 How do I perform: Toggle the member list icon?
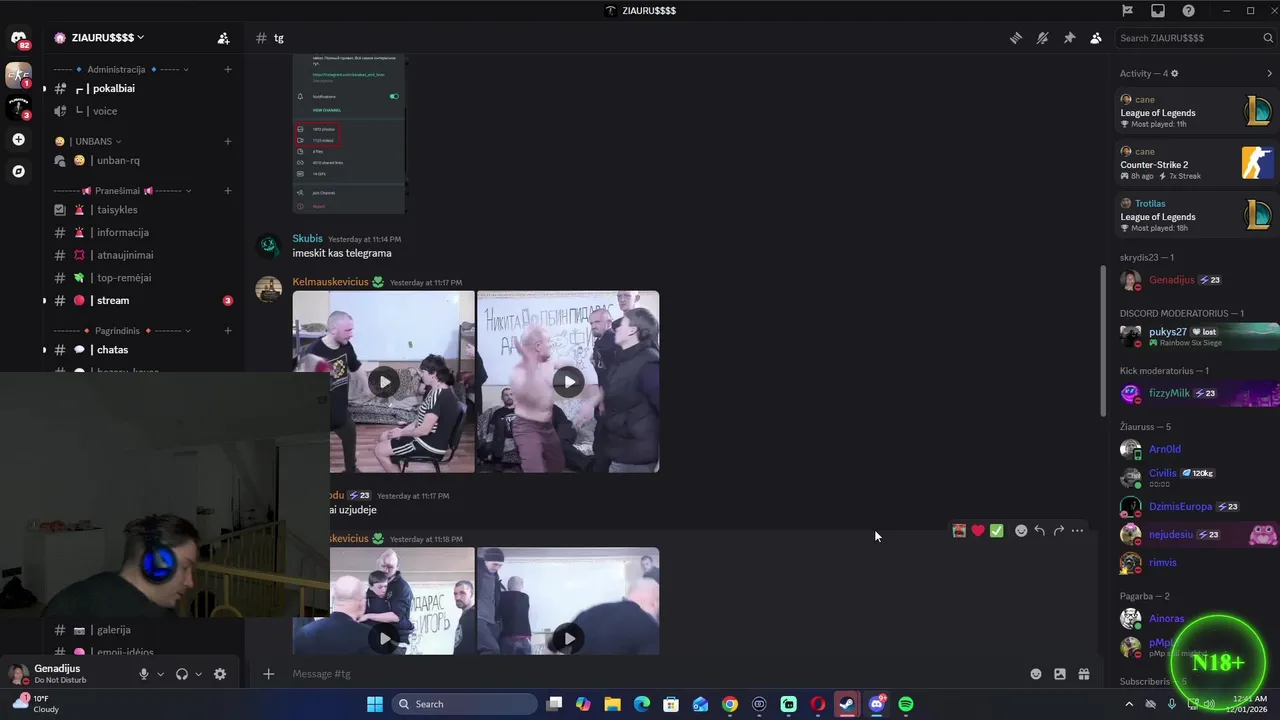(1096, 38)
